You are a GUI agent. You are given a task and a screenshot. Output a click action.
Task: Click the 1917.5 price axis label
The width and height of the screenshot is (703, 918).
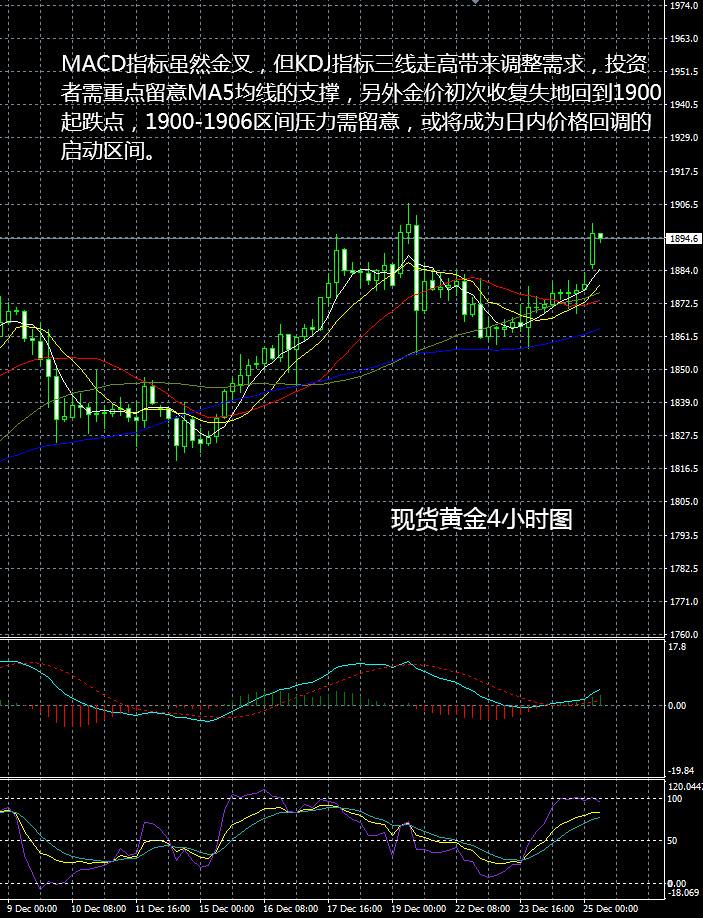click(683, 172)
